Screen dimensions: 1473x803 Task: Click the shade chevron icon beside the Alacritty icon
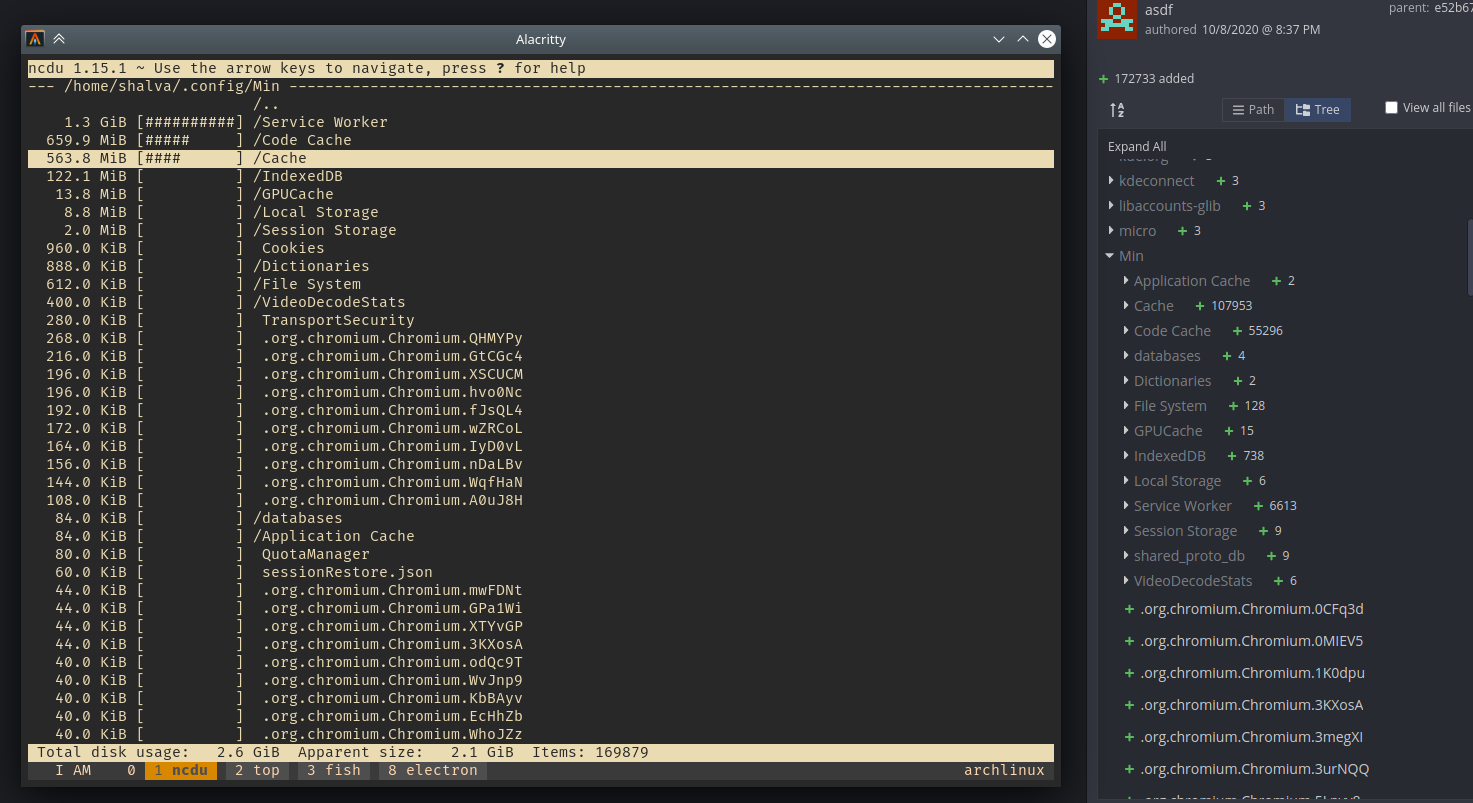pyautogui.click(x=58, y=39)
